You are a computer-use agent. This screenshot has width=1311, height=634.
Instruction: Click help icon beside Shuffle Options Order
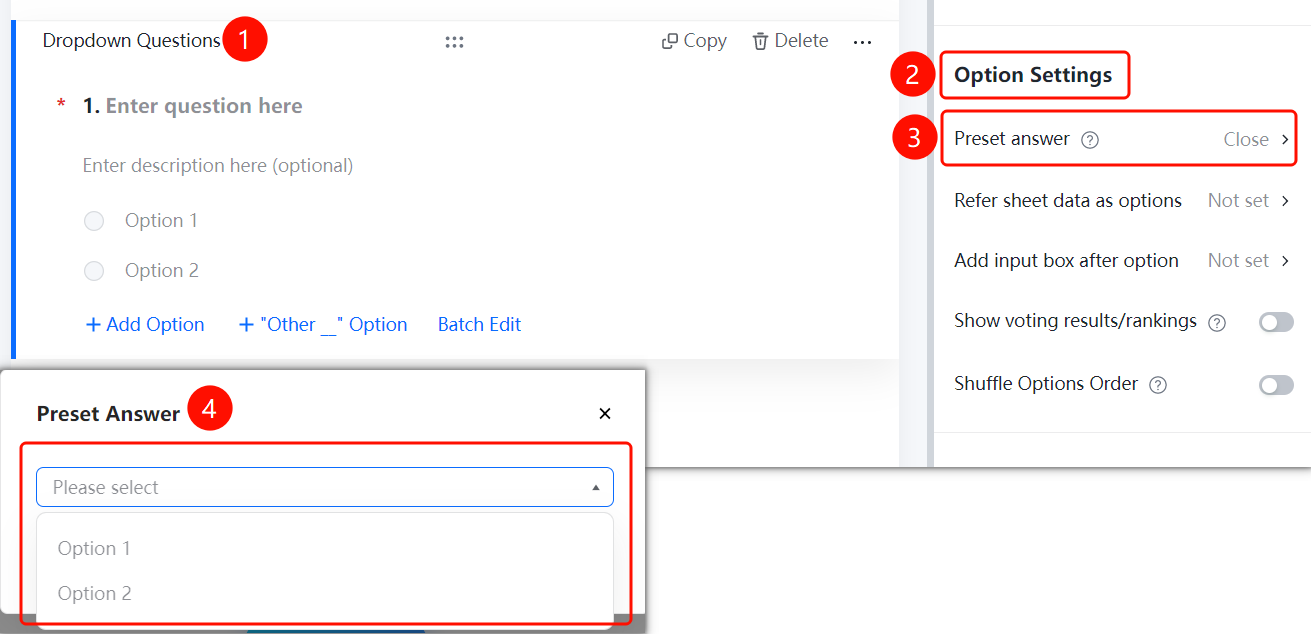(x=1158, y=385)
